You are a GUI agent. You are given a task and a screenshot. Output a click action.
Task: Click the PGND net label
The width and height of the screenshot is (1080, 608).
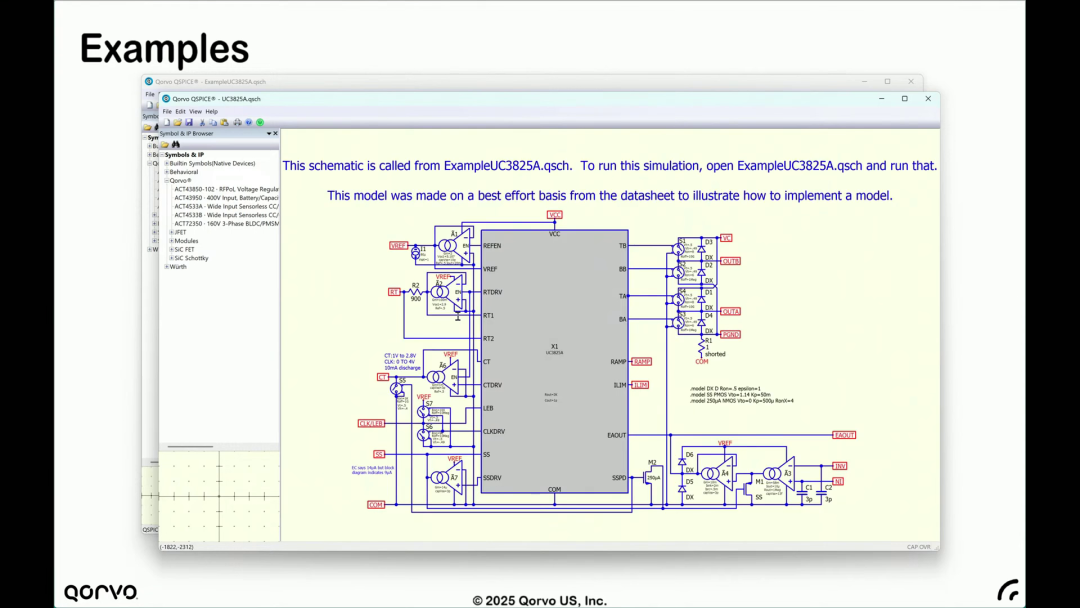pyautogui.click(x=730, y=335)
